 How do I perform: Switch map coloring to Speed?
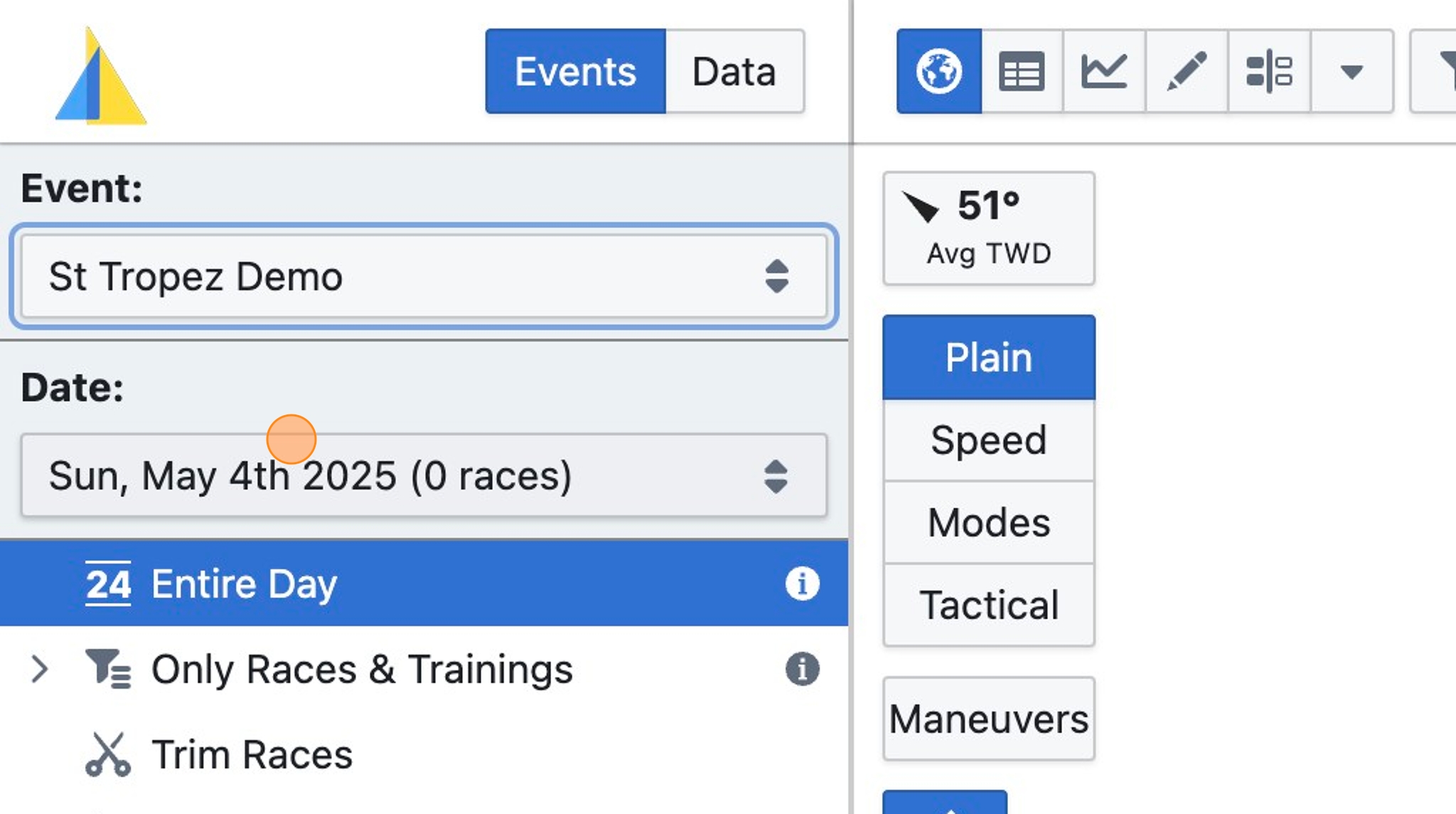point(989,440)
